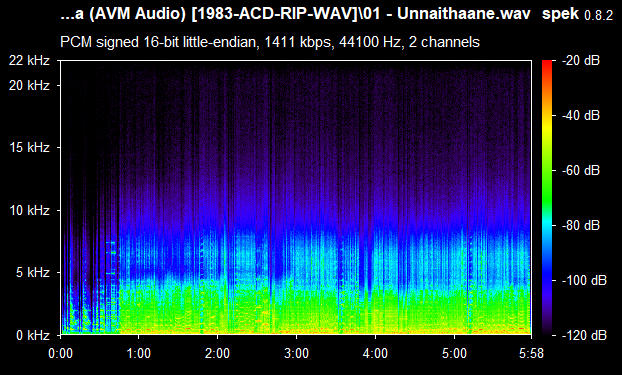Click the -20 dB legend label
Viewport: 622px width, 375px height.
pos(581,61)
